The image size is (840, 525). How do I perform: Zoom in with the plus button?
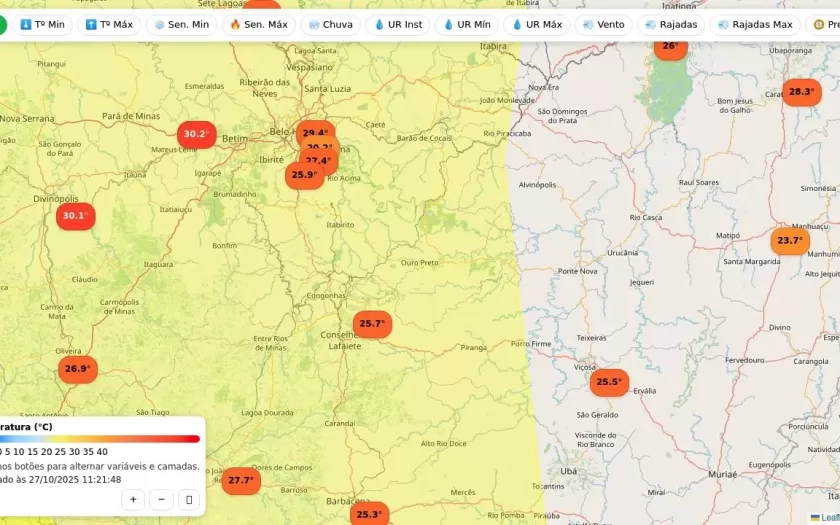click(133, 500)
